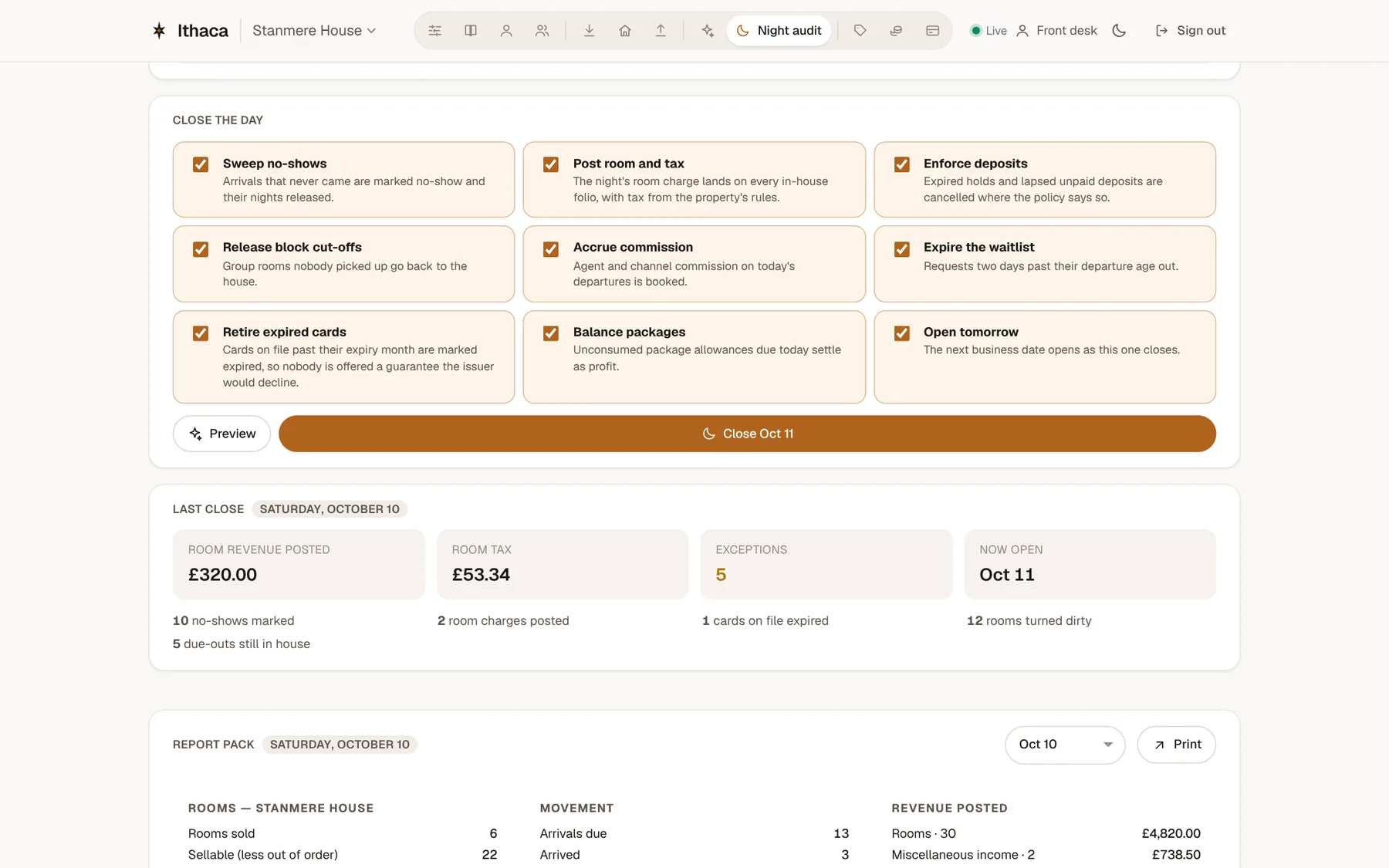Image resolution: width=1389 pixels, height=868 pixels.
Task: Click the Print report pack button
Action: [x=1177, y=745]
